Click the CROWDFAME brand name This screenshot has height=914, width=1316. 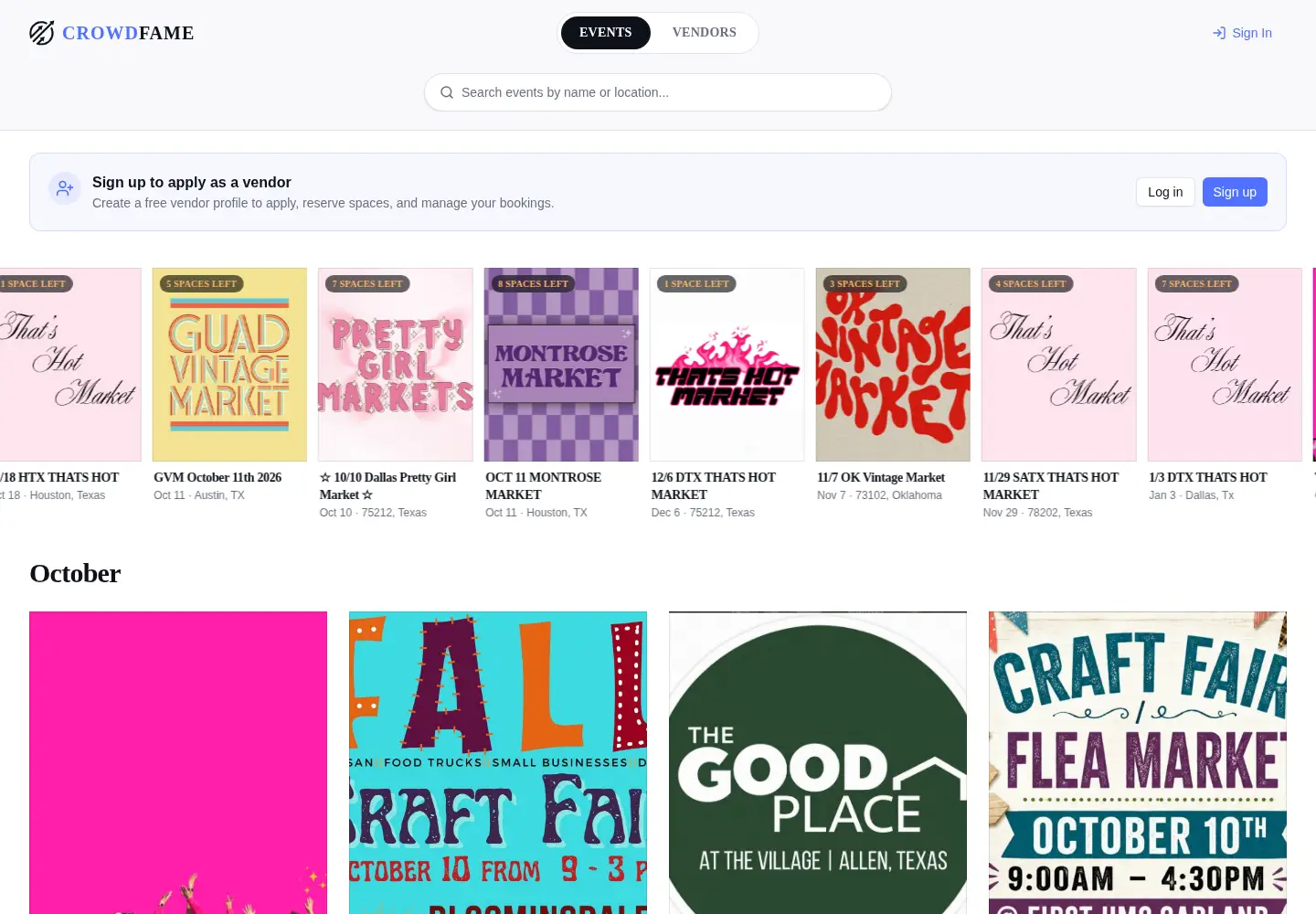128,33
